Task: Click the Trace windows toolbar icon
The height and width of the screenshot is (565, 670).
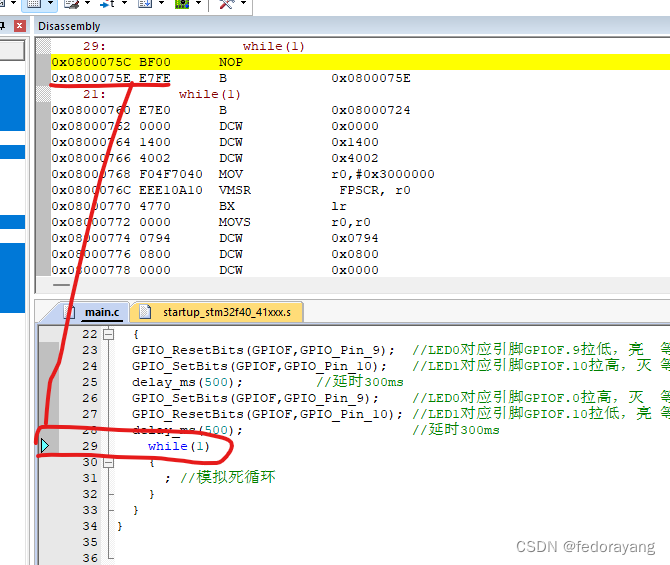Action: [x=144, y=5]
